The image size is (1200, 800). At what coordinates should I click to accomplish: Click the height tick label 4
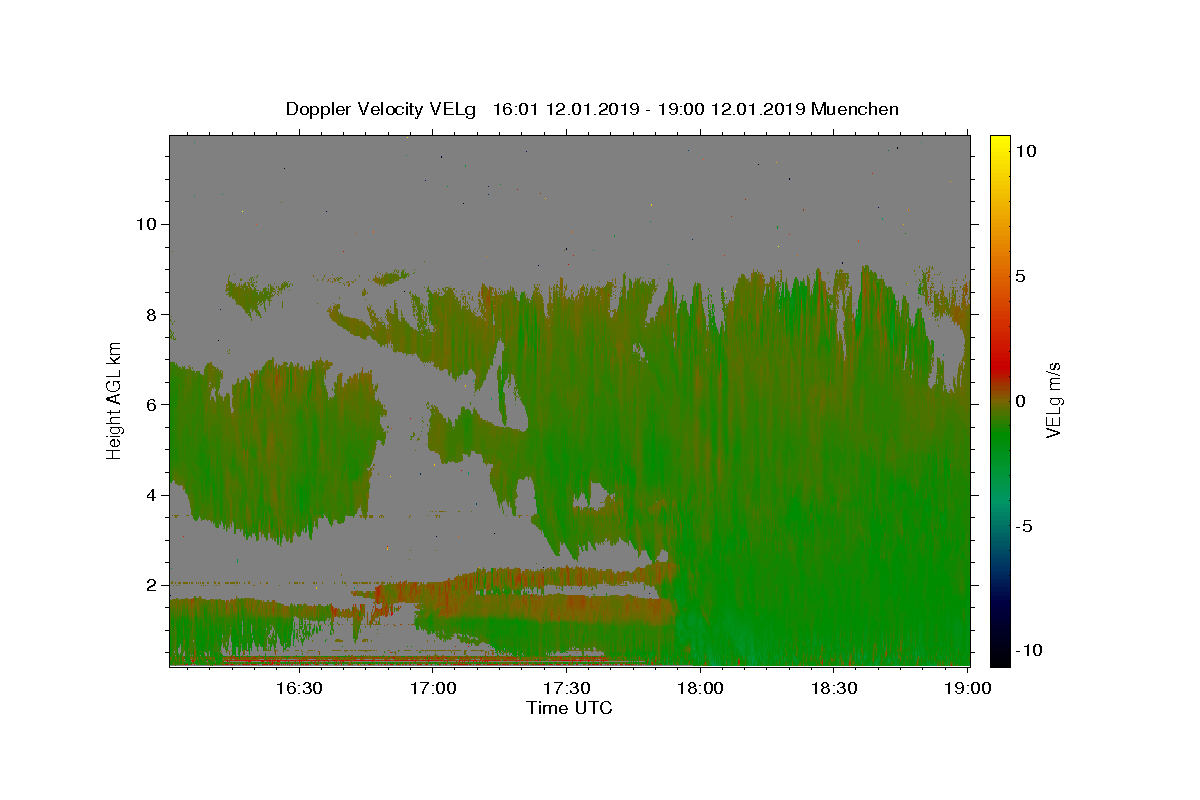tap(152, 495)
